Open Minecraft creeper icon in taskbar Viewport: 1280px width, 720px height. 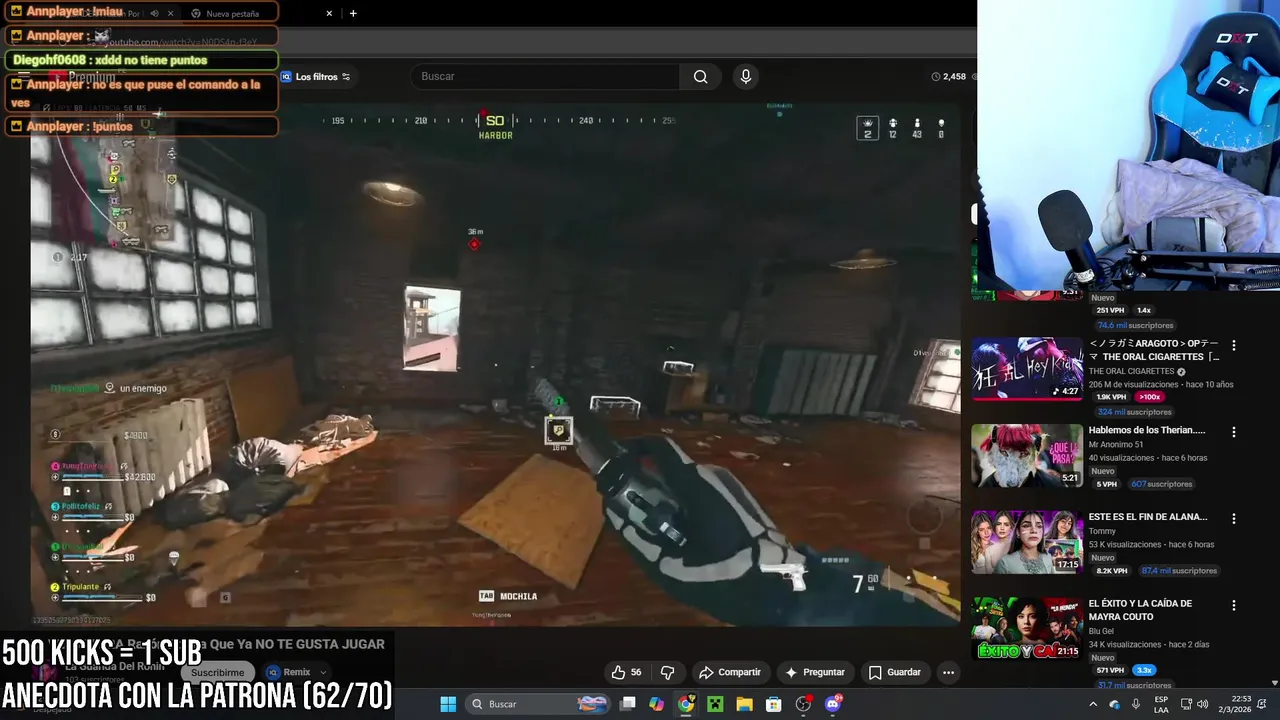715,704
